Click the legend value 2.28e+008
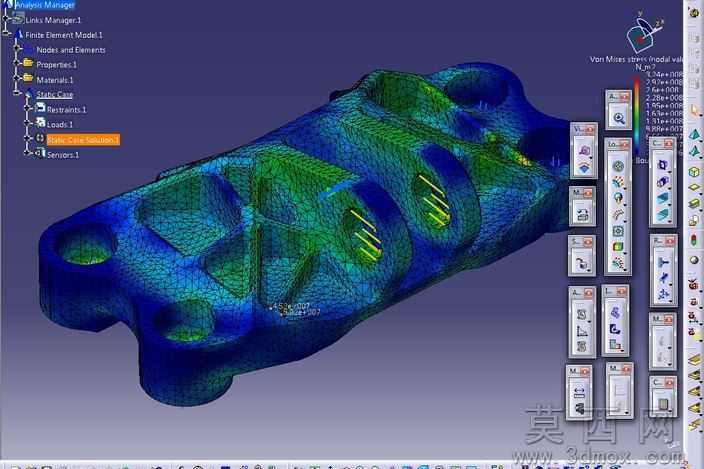The image size is (704, 469). point(664,98)
